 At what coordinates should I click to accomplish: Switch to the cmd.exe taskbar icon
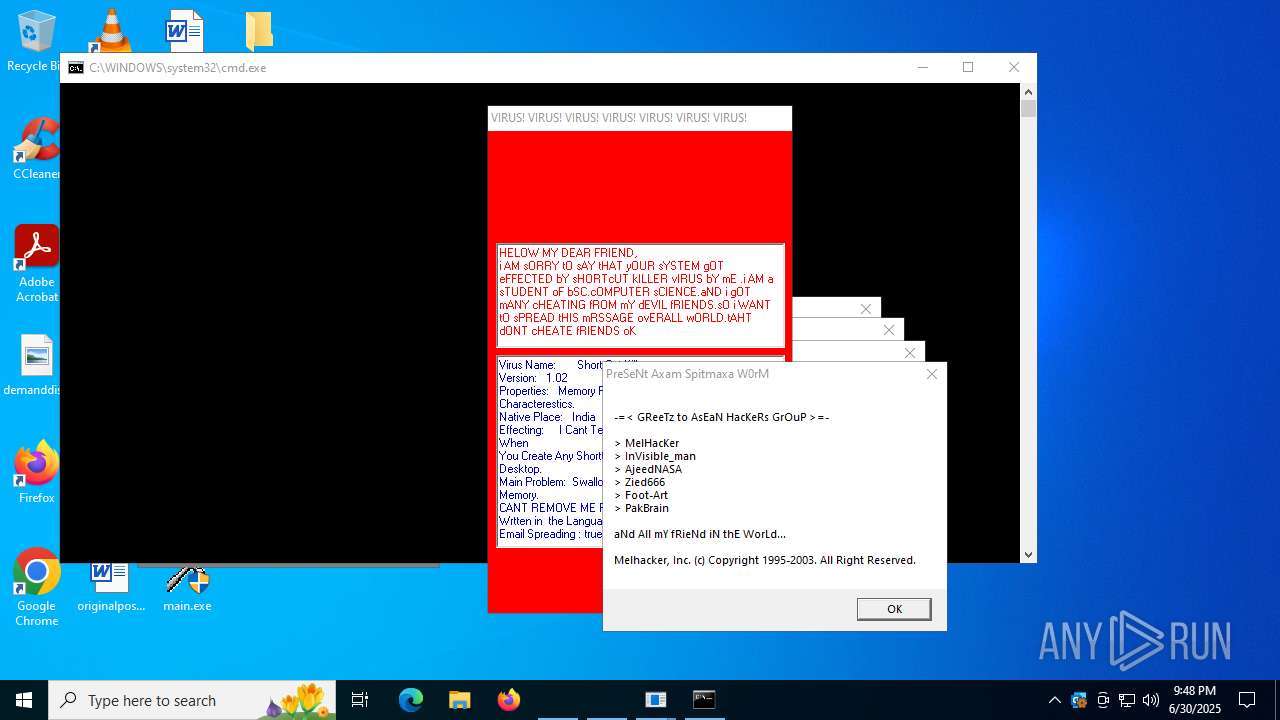click(704, 700)
